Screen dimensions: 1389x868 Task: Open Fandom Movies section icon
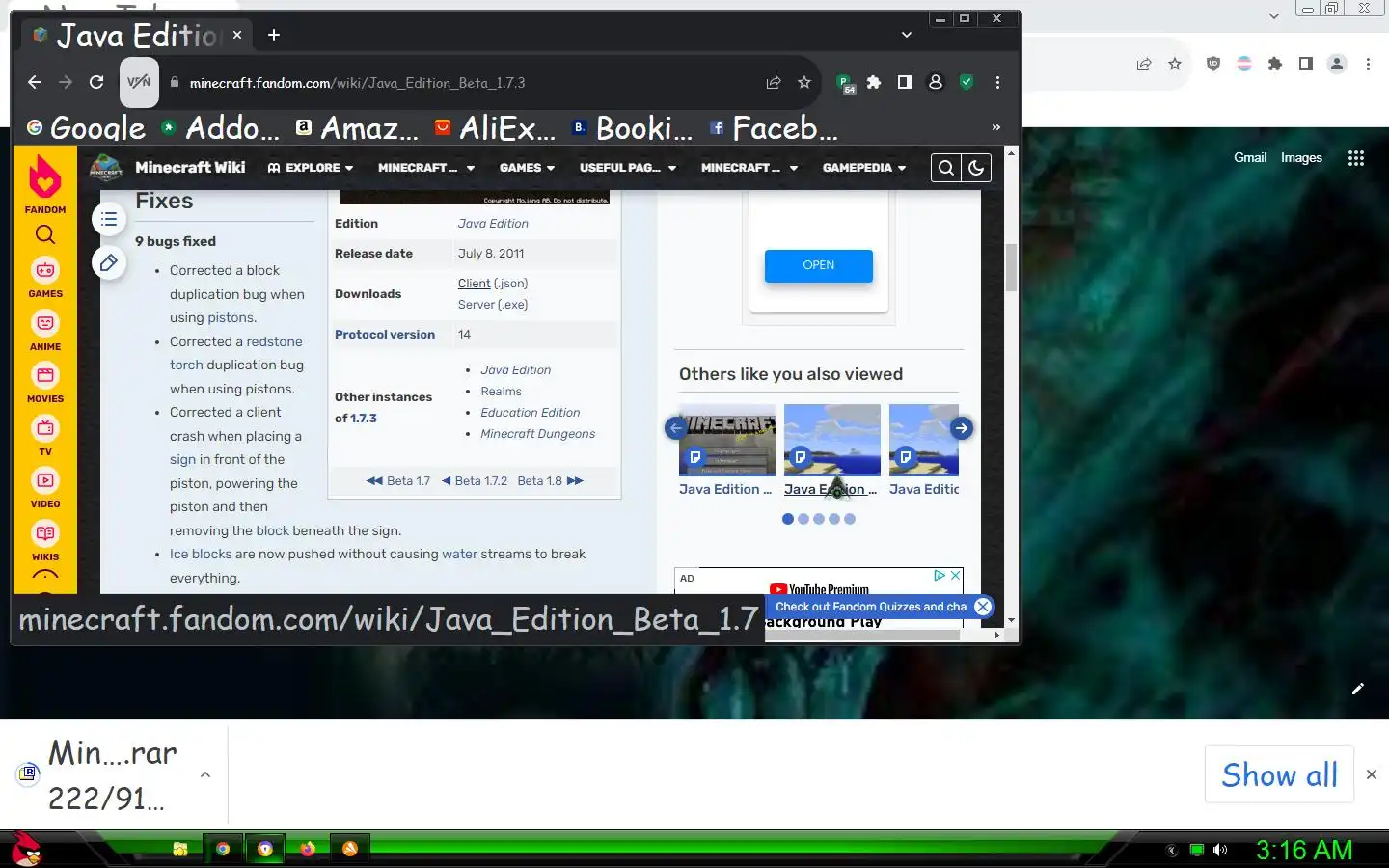pos(45,383)
